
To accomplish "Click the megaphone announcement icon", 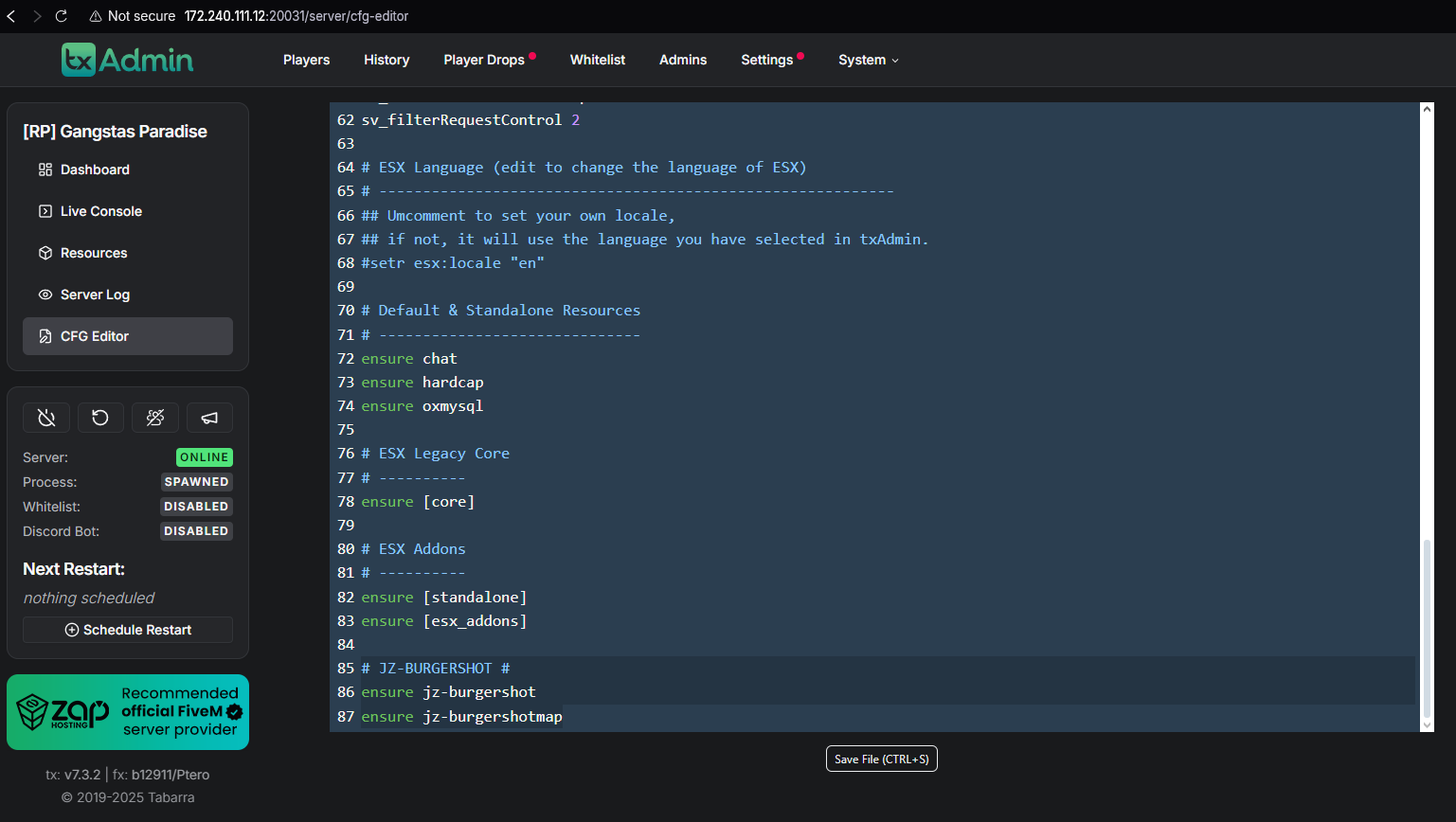I will pos(209,418).
